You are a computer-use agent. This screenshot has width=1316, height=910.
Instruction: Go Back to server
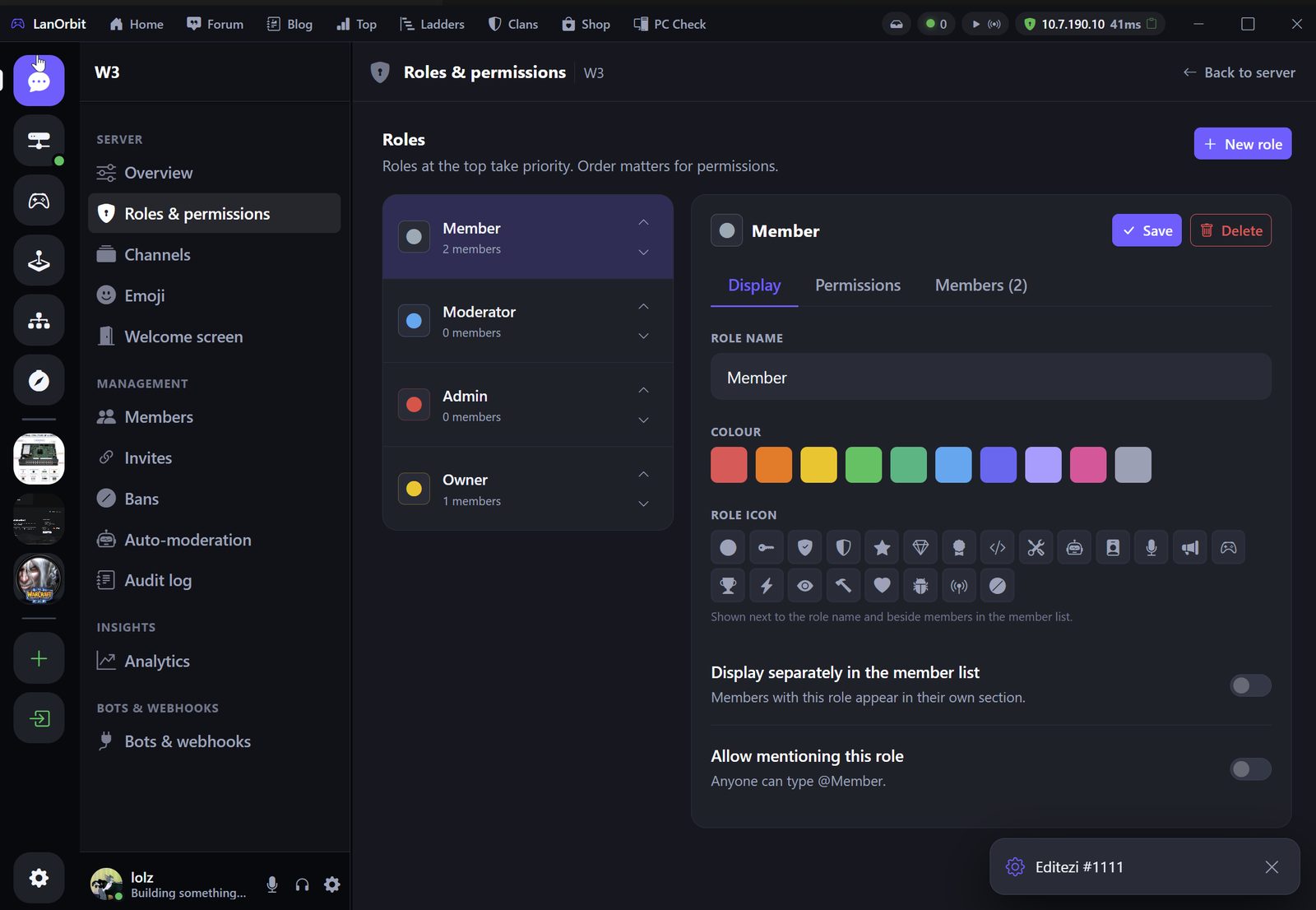tap(1240, 72)
